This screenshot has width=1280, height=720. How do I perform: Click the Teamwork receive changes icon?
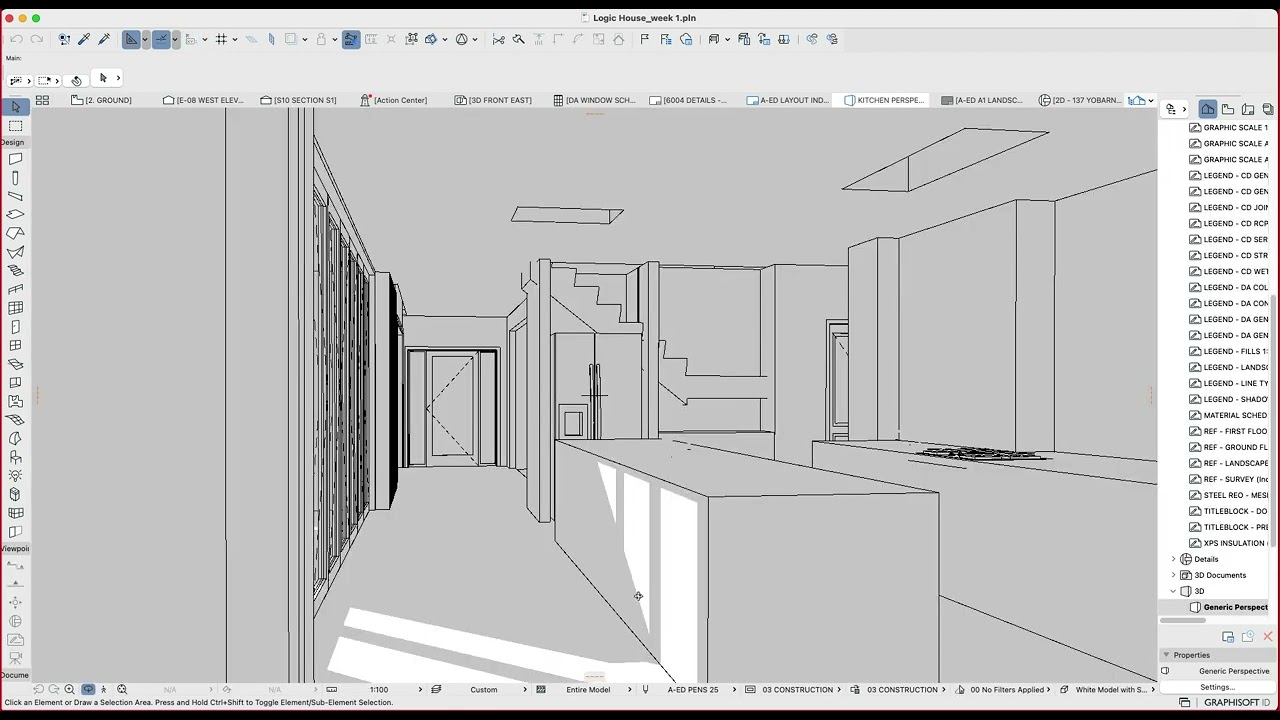pos(832,39)
